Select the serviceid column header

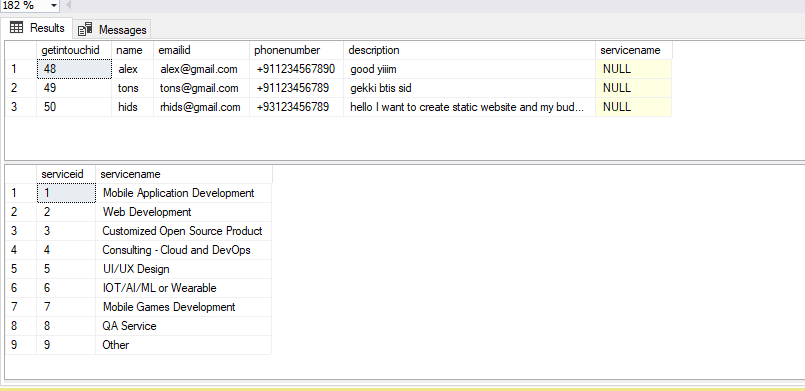(x=66, y=174)
